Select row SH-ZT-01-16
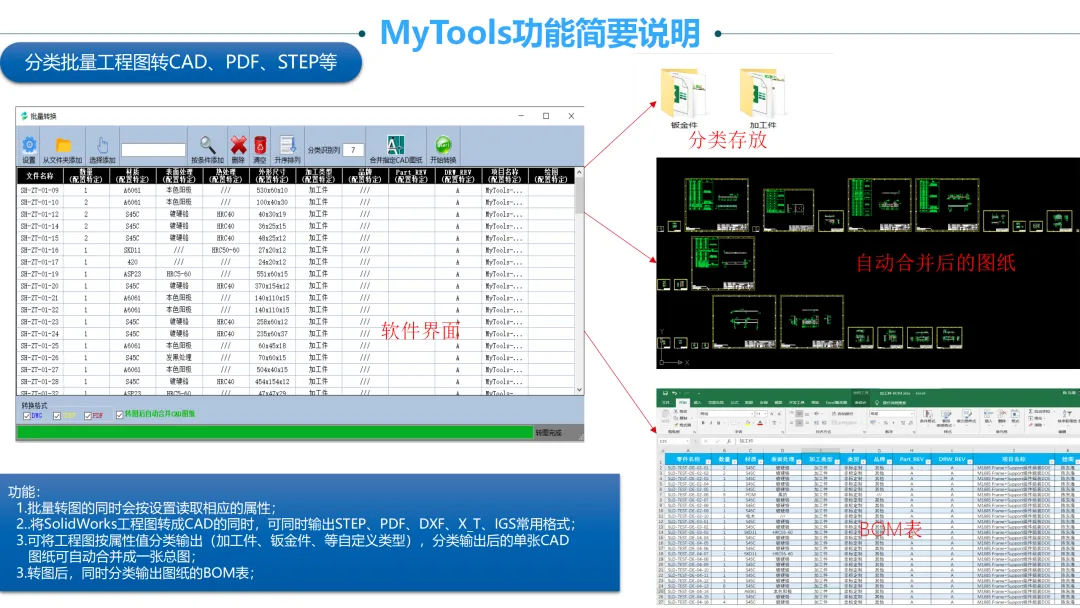This screenshot has width=1080, height=608. click(x=295, y=250)
